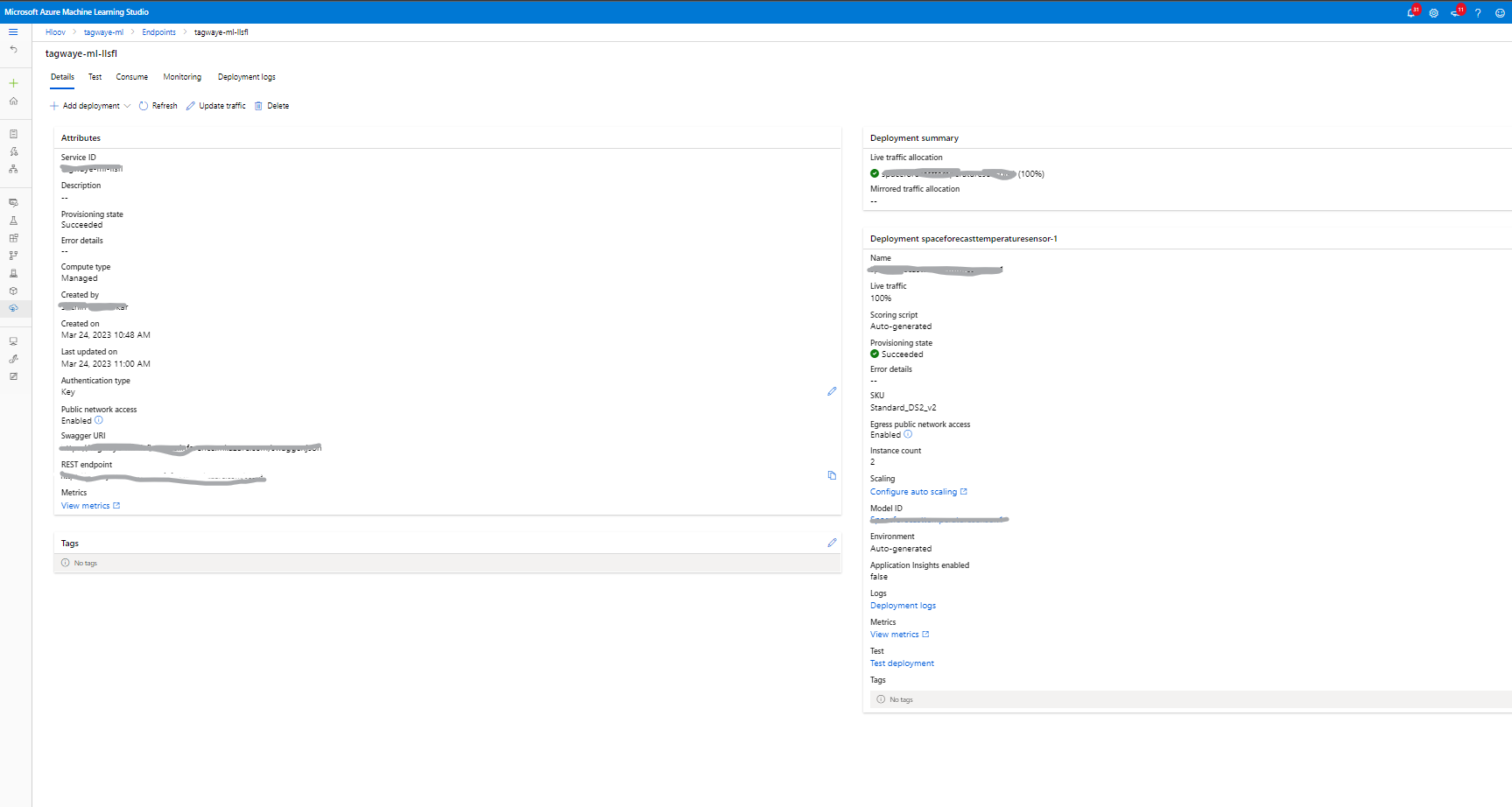Open settings gear in the header
Image resolution: width=1512 pixels, height=807 pixels.
1433,13
